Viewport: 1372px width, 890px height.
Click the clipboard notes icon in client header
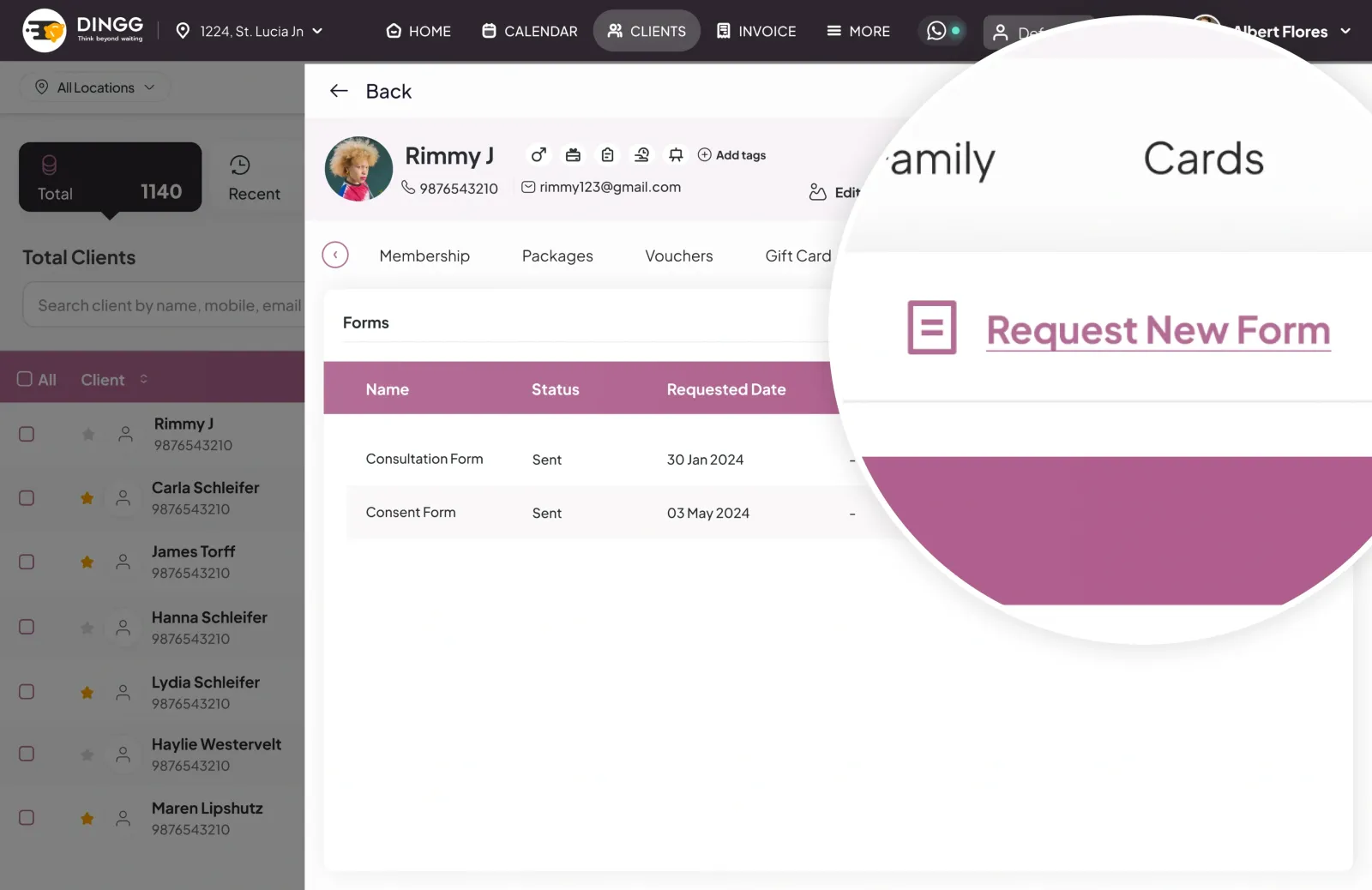pyautogui.click(x=607, y=155)
